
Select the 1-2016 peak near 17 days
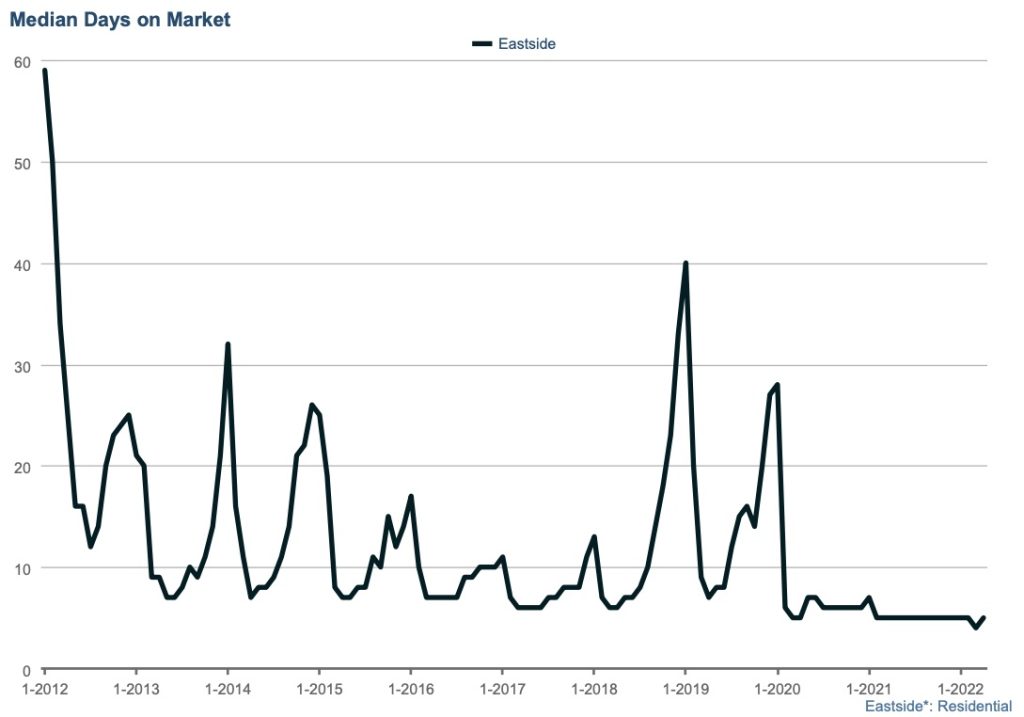coord(411,497)
